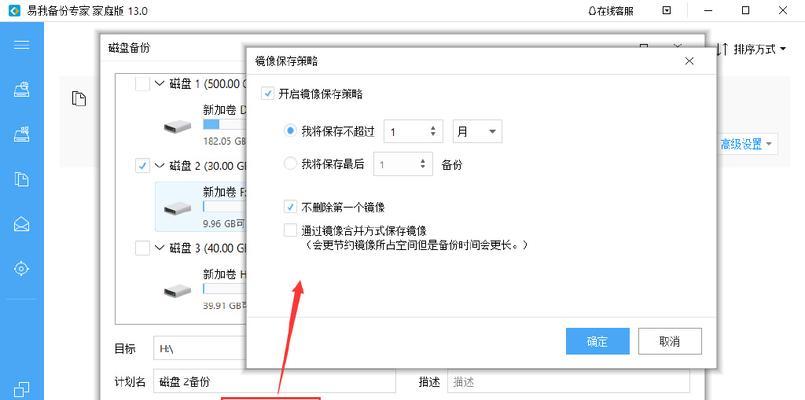Click the smart backup target icon
This screenshot has height=400, width=805.
pos(21,269)
